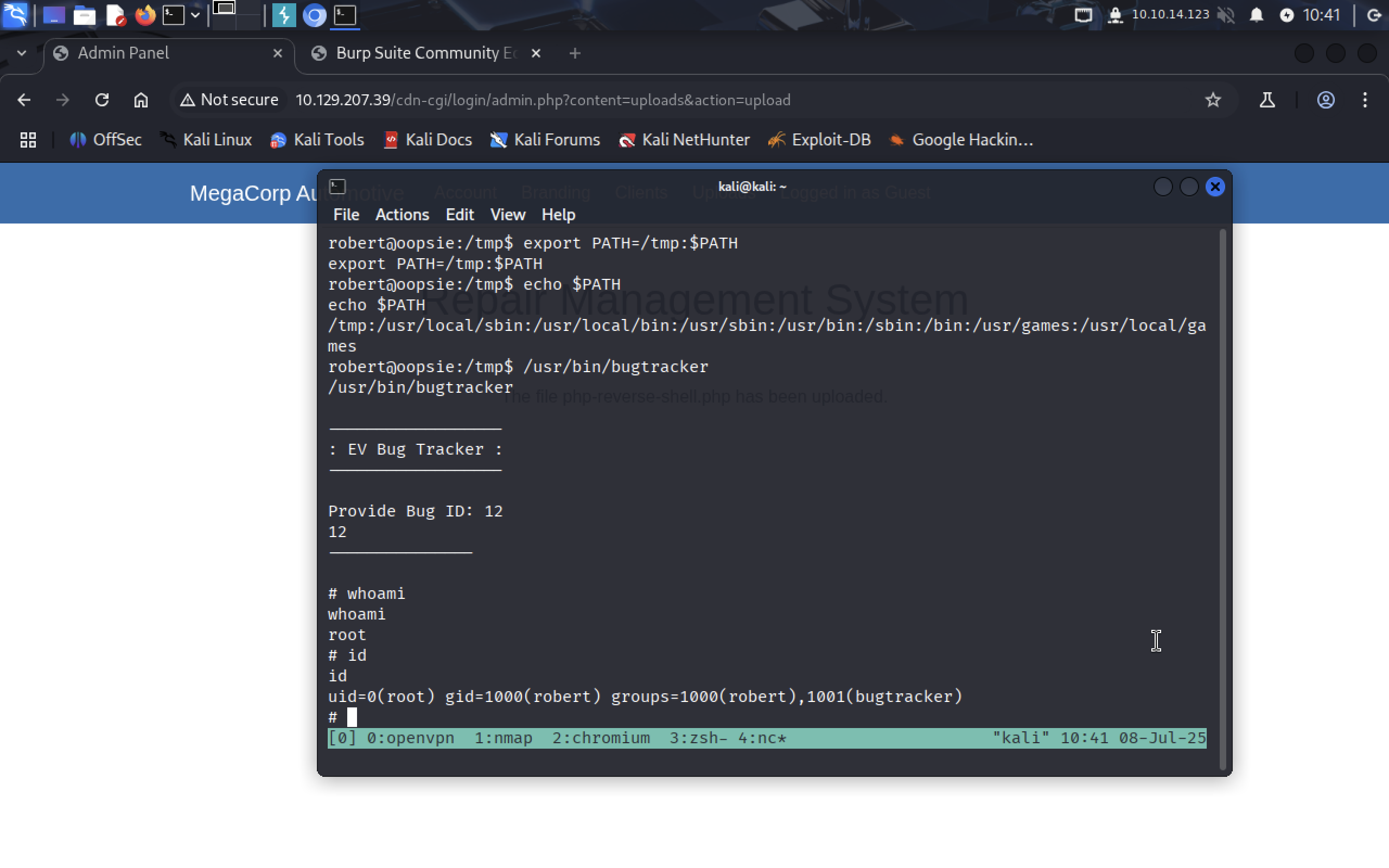The width and height of the screenshot is (1389, 868).
Task: Open the text editor launcher icon
Action: pyautogui.click(x=116, y=16)
